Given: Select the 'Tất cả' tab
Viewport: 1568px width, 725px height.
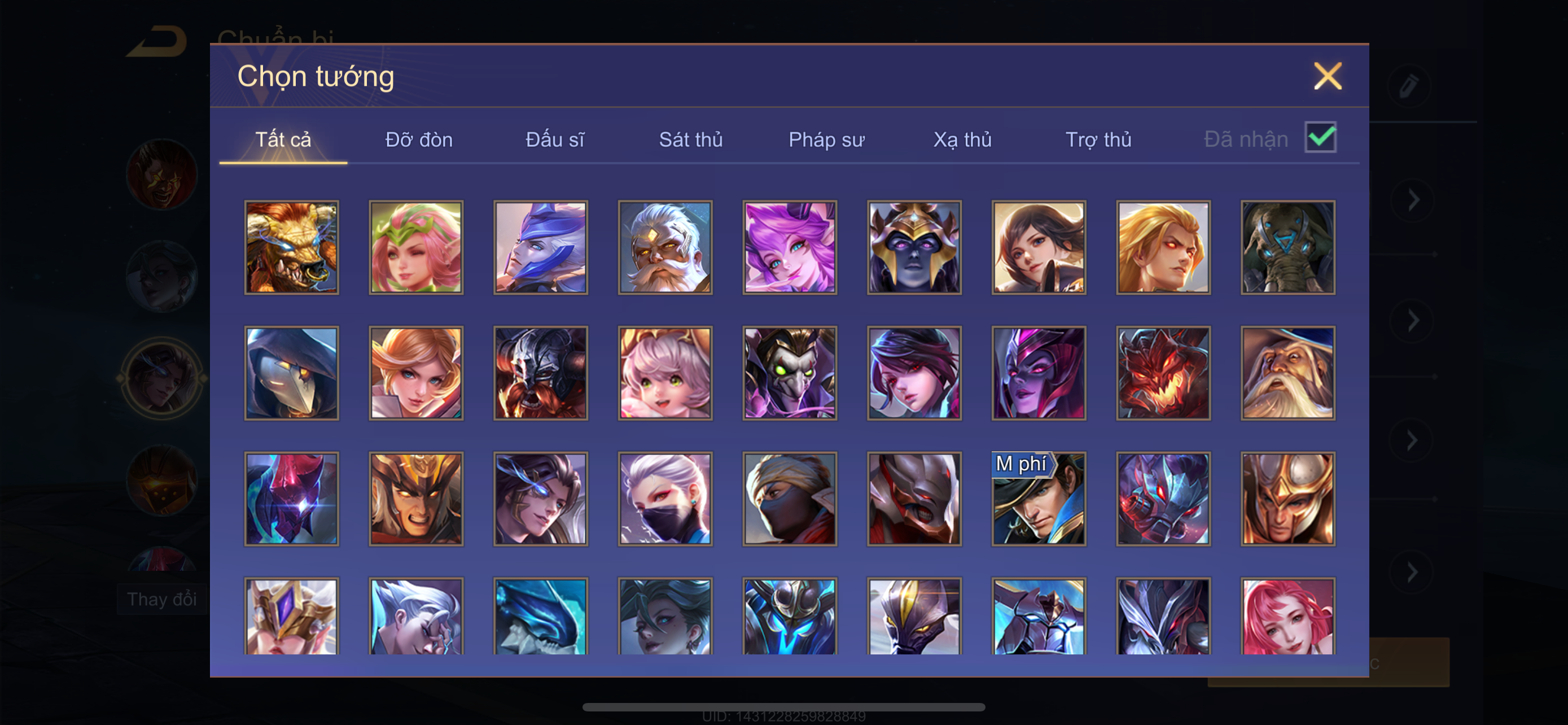Looking at the screenshot, I should (x=283, y=139).
